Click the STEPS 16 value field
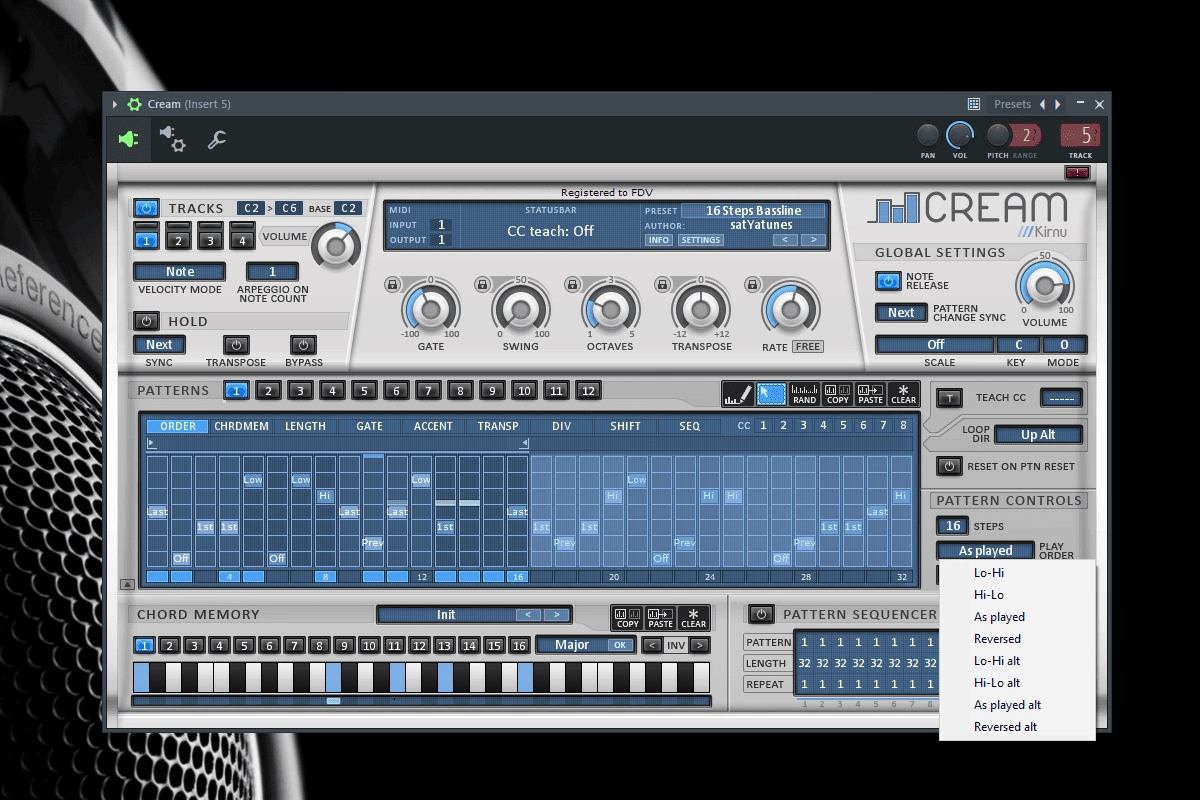 [x=953, y=526]
